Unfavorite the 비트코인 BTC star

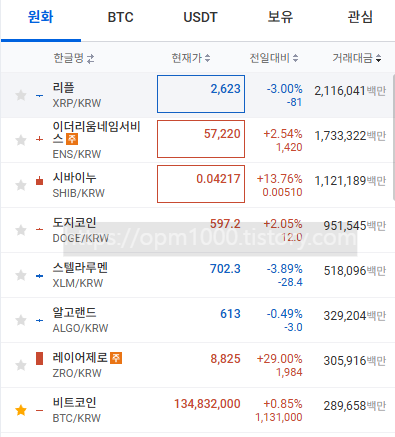click(x=21, y=410)
